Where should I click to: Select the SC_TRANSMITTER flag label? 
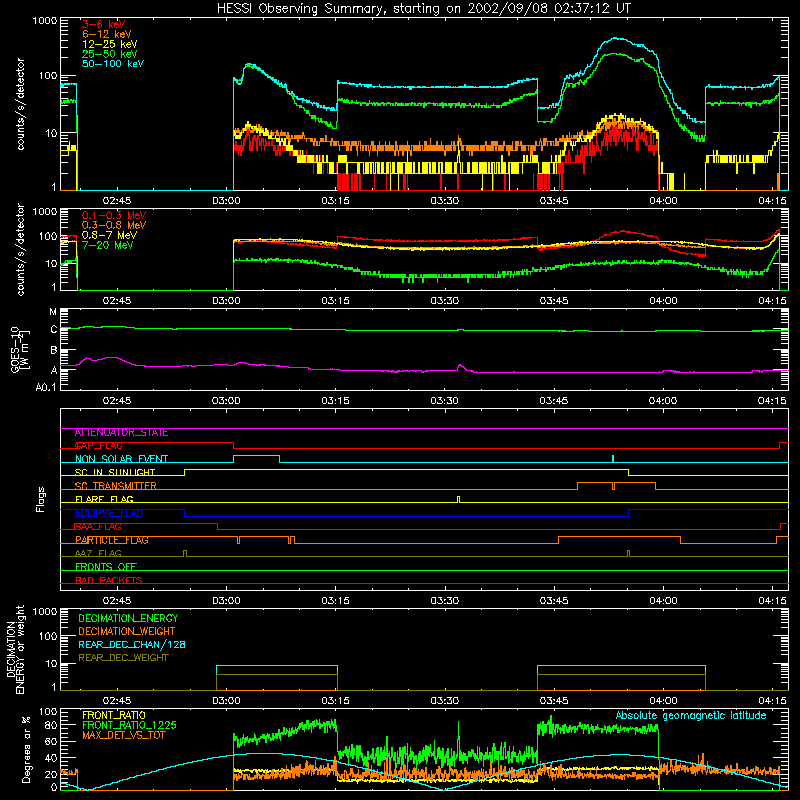115,486
